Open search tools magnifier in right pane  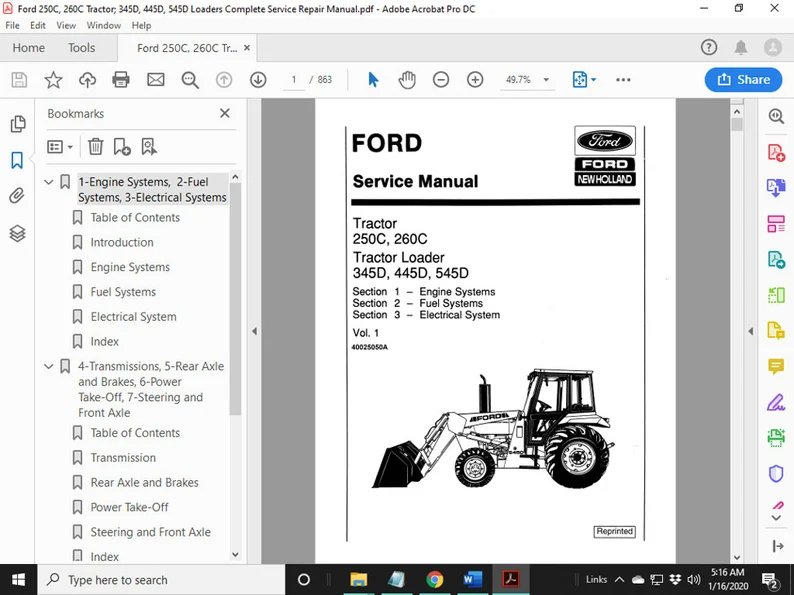pyautogui.click(x=776, y=116)
